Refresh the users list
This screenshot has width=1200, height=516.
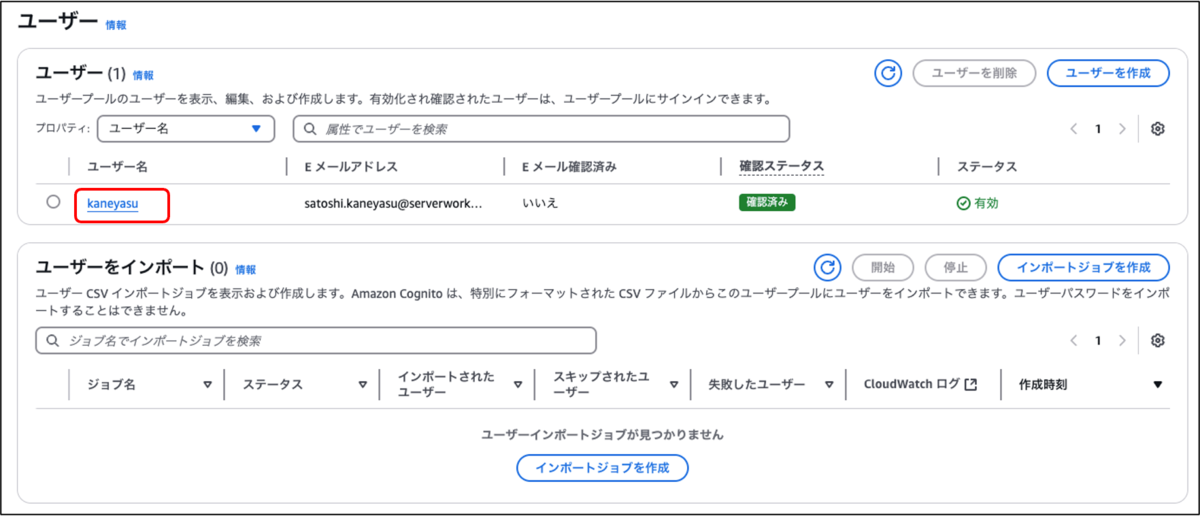(x=887, y=73)
